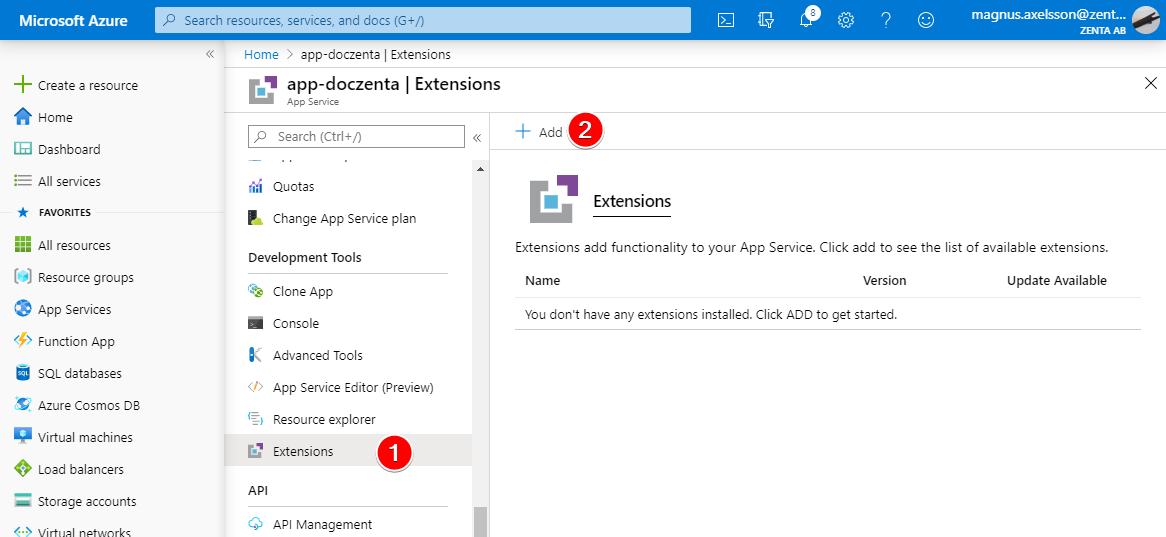The height and width of the screenshot is (537, 1166).
Task: Open directory and subscription filter icon
Action: [767, 20]
